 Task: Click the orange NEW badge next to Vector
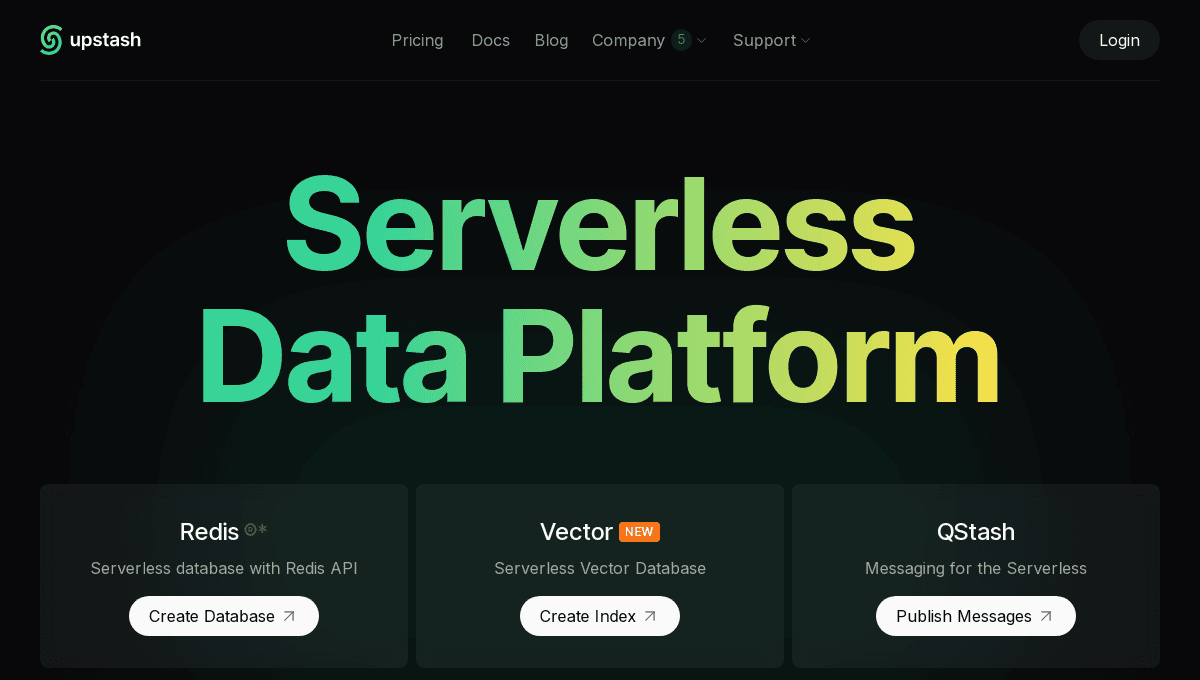pos(638,532)
